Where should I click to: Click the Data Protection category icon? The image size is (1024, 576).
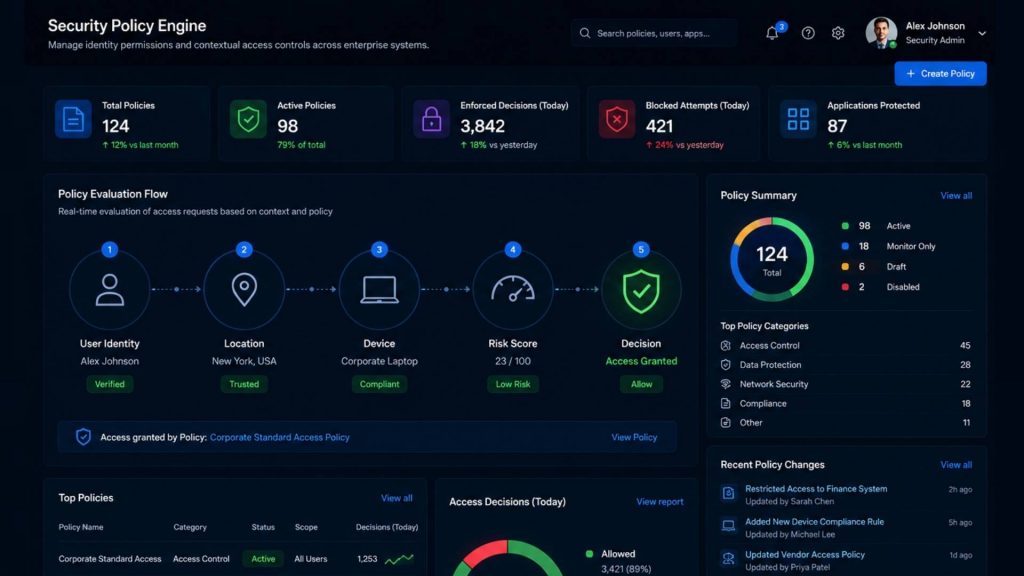pyautogui.click(x=726, y=364)
